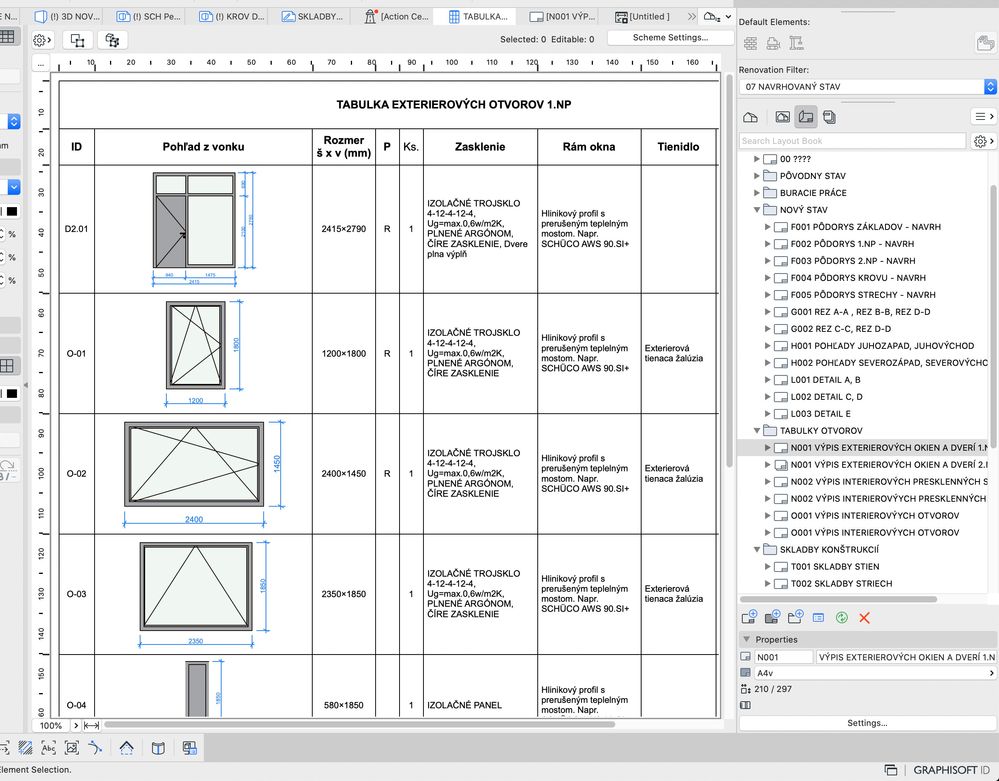Open the Renovation Filter dropdown
This screenshot has height=781, width=999.
[x=867, y=87]
